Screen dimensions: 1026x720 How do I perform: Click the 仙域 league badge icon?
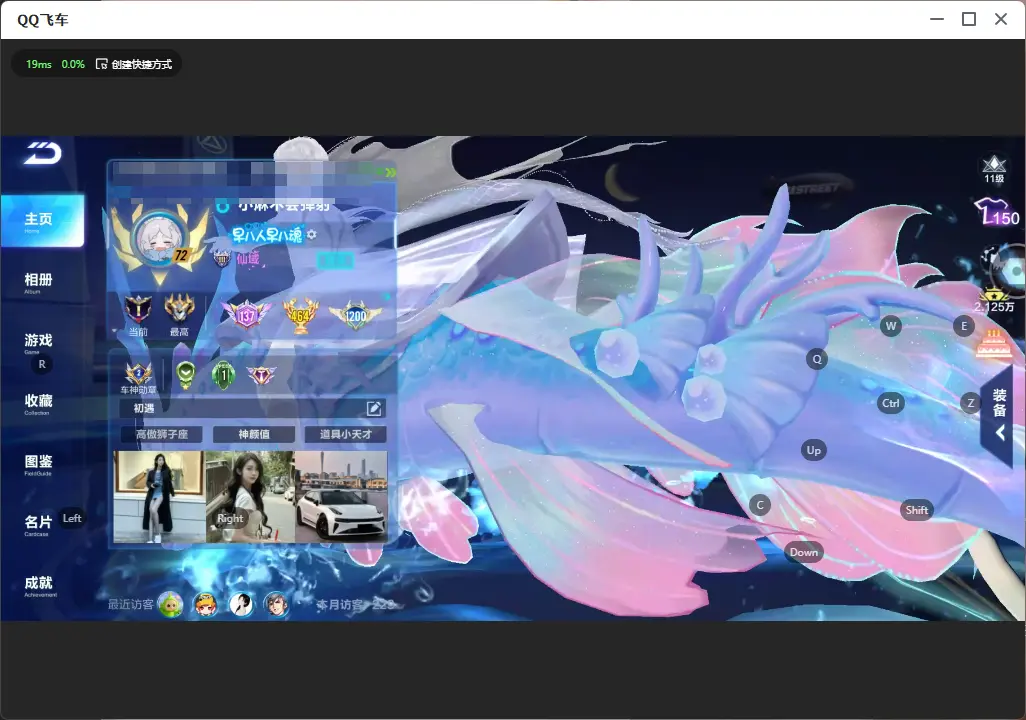tap(222, 259)
